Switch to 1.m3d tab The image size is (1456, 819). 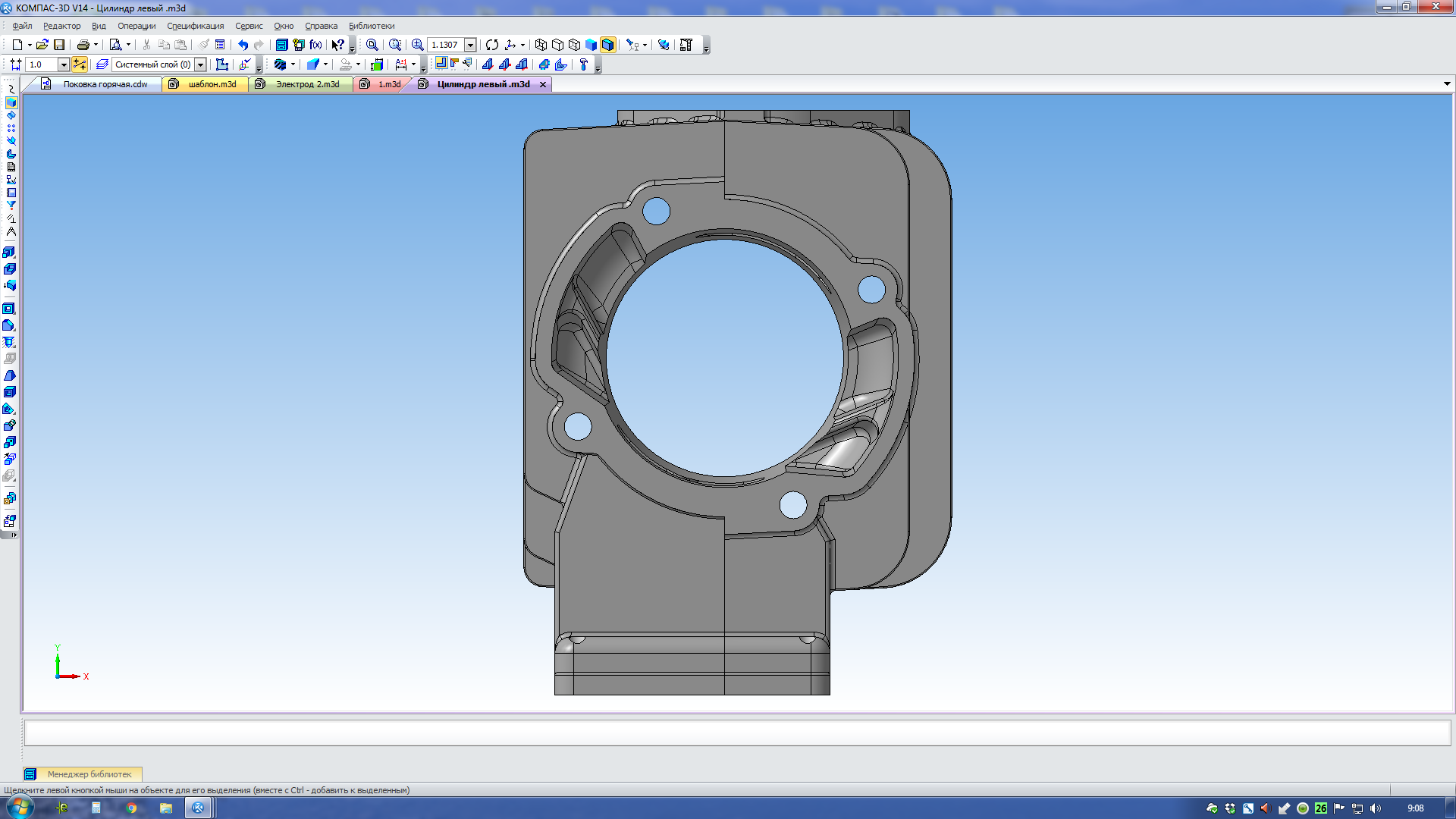click(x=381, y=84)
